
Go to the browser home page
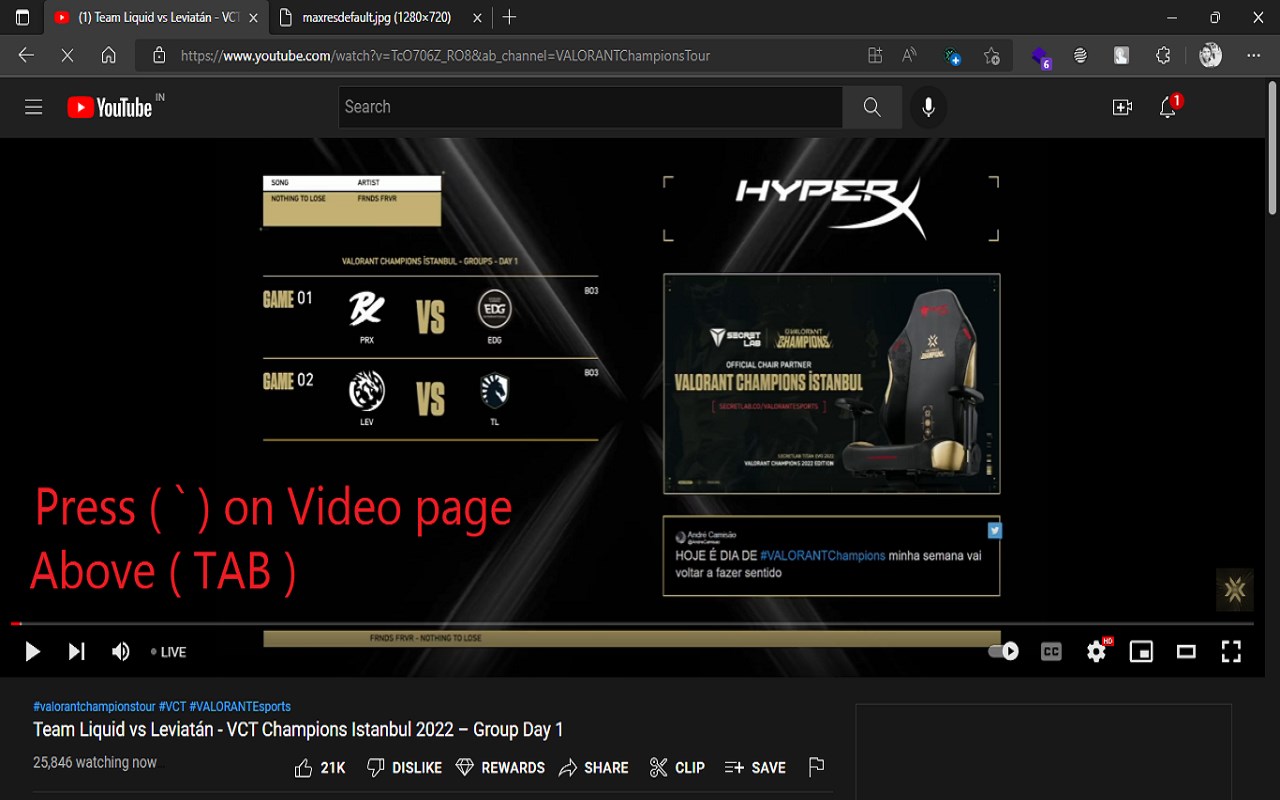(x=109, y=56)
